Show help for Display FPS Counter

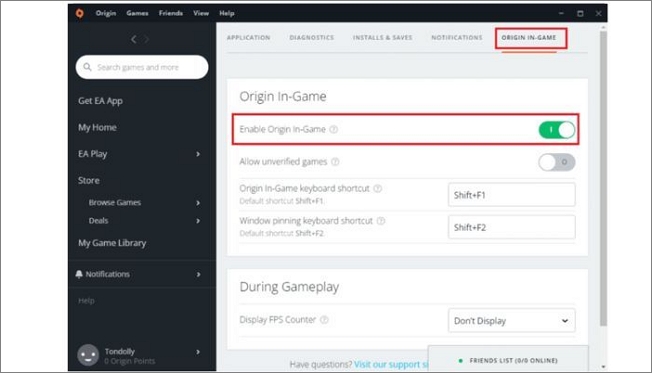click(324, 319)
